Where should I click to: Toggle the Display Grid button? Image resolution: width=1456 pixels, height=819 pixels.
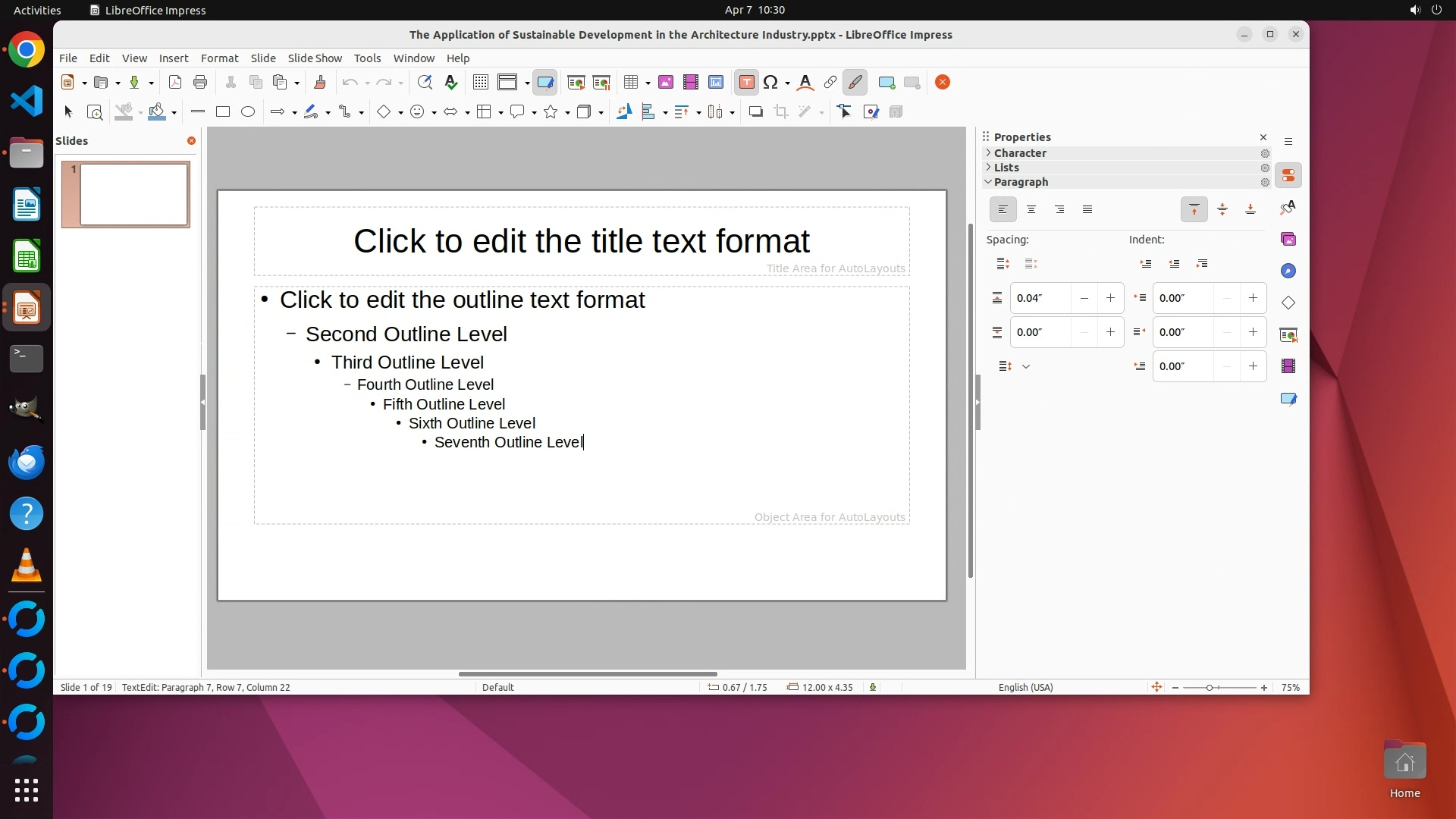480,83
